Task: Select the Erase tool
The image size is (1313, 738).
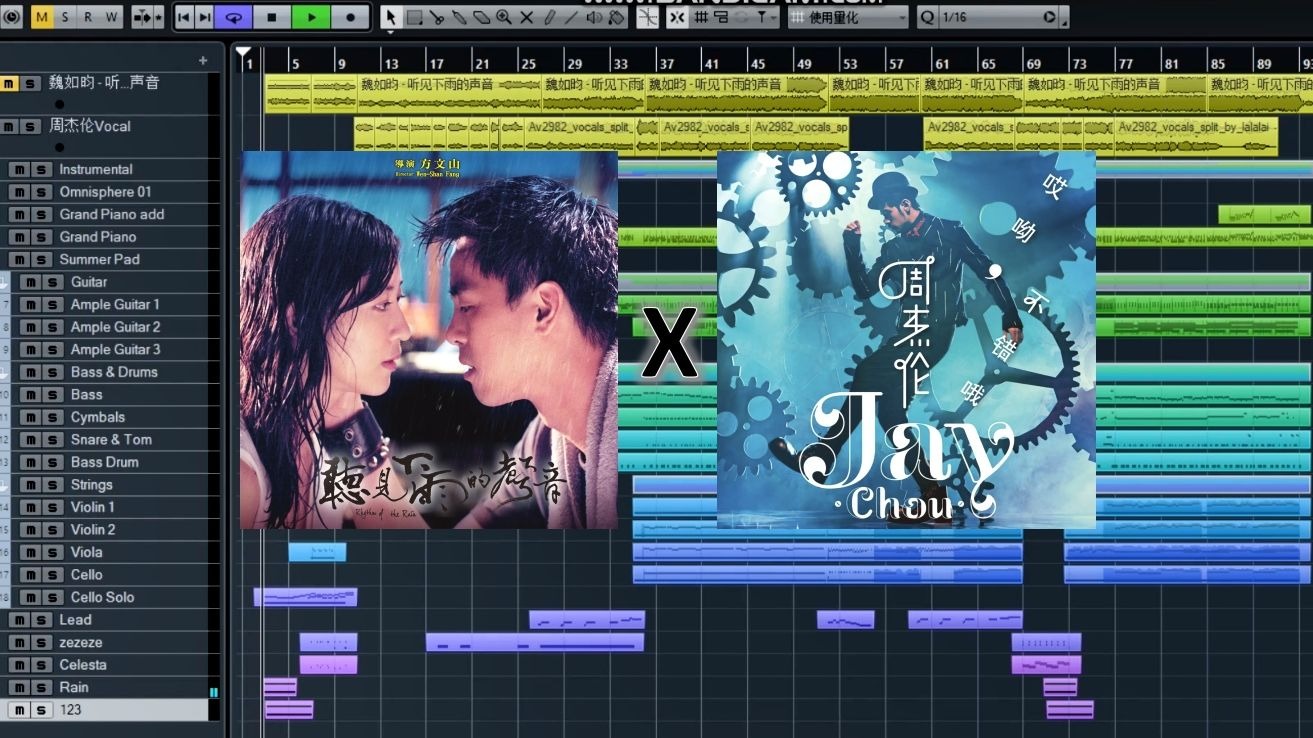Action: click(481, 17)
